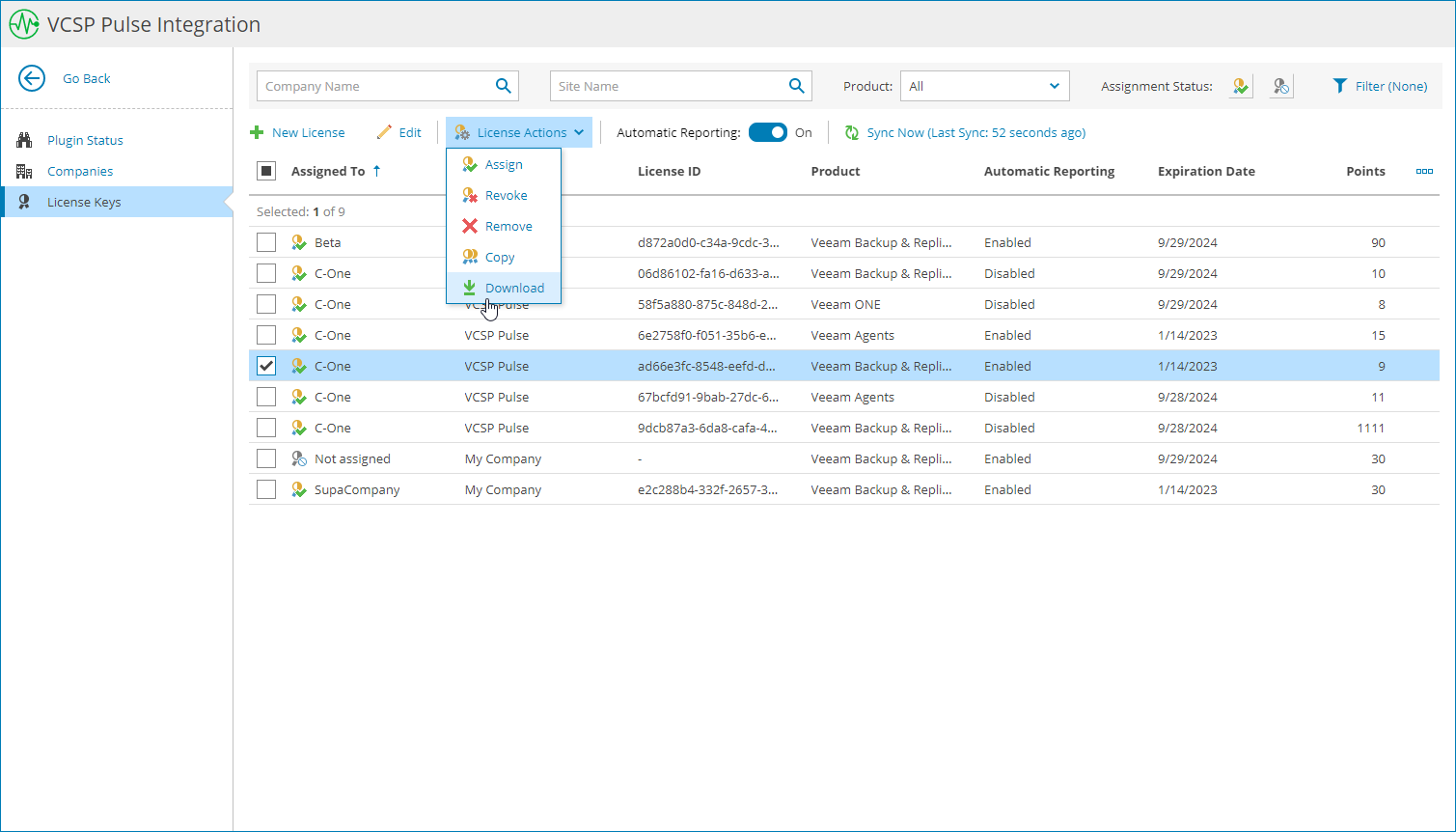The image size is (1456, 832).
Task: Click the Edit button
Action: coord(399,132)
